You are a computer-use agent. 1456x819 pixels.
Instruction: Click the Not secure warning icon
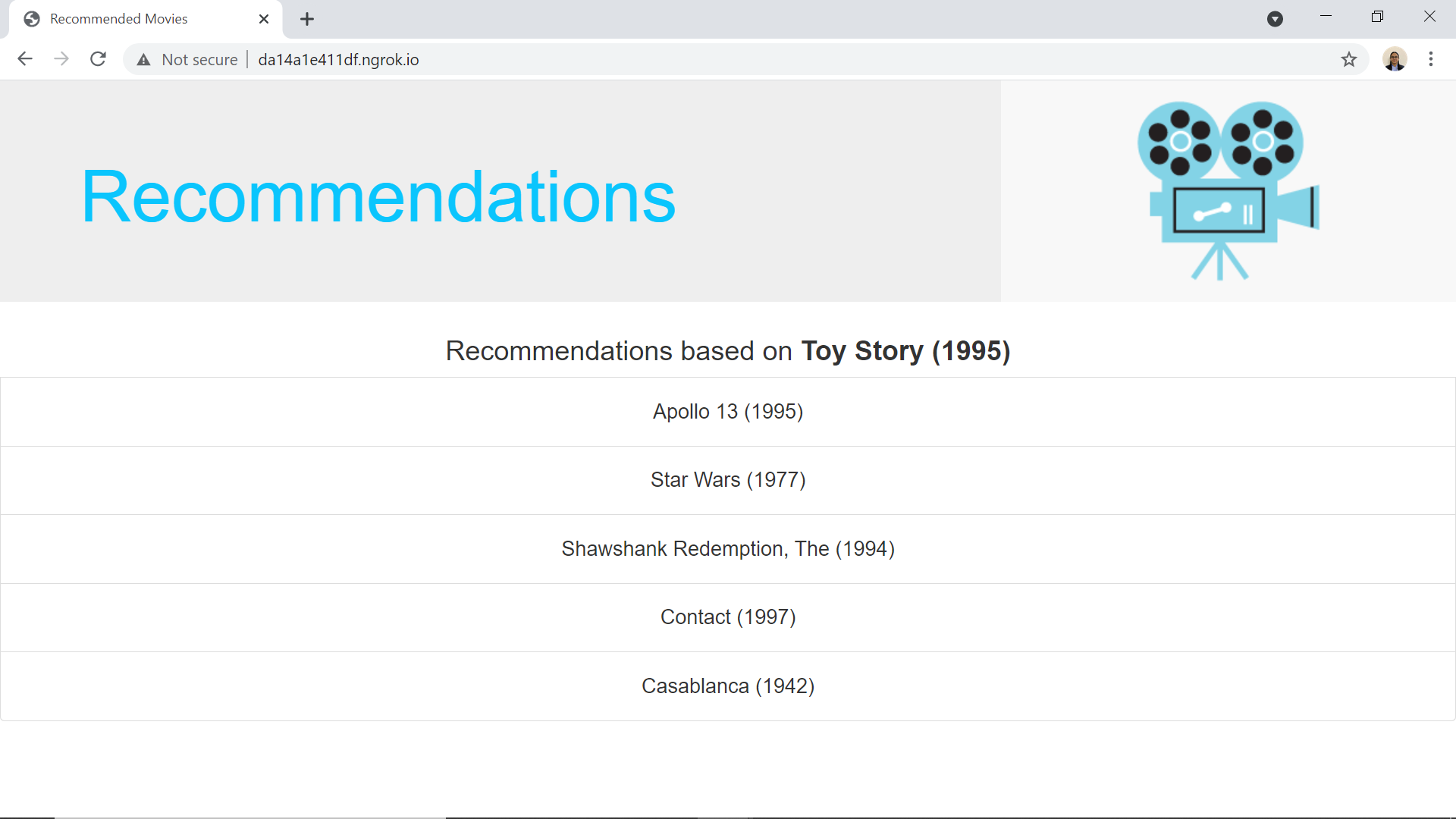(x=143, y=59)
